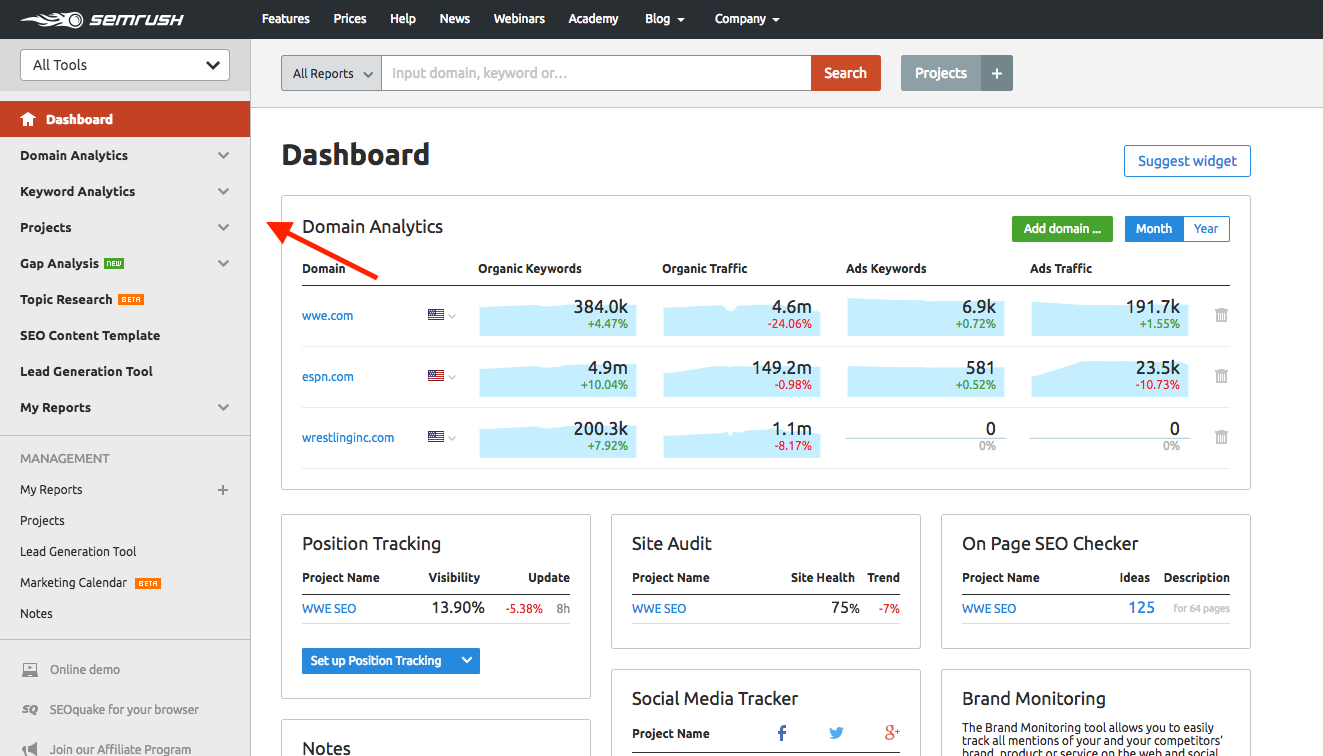Viewport: 1323px width, 756px height.
Task: Click the 125 ideas link
Action: 1141,607
